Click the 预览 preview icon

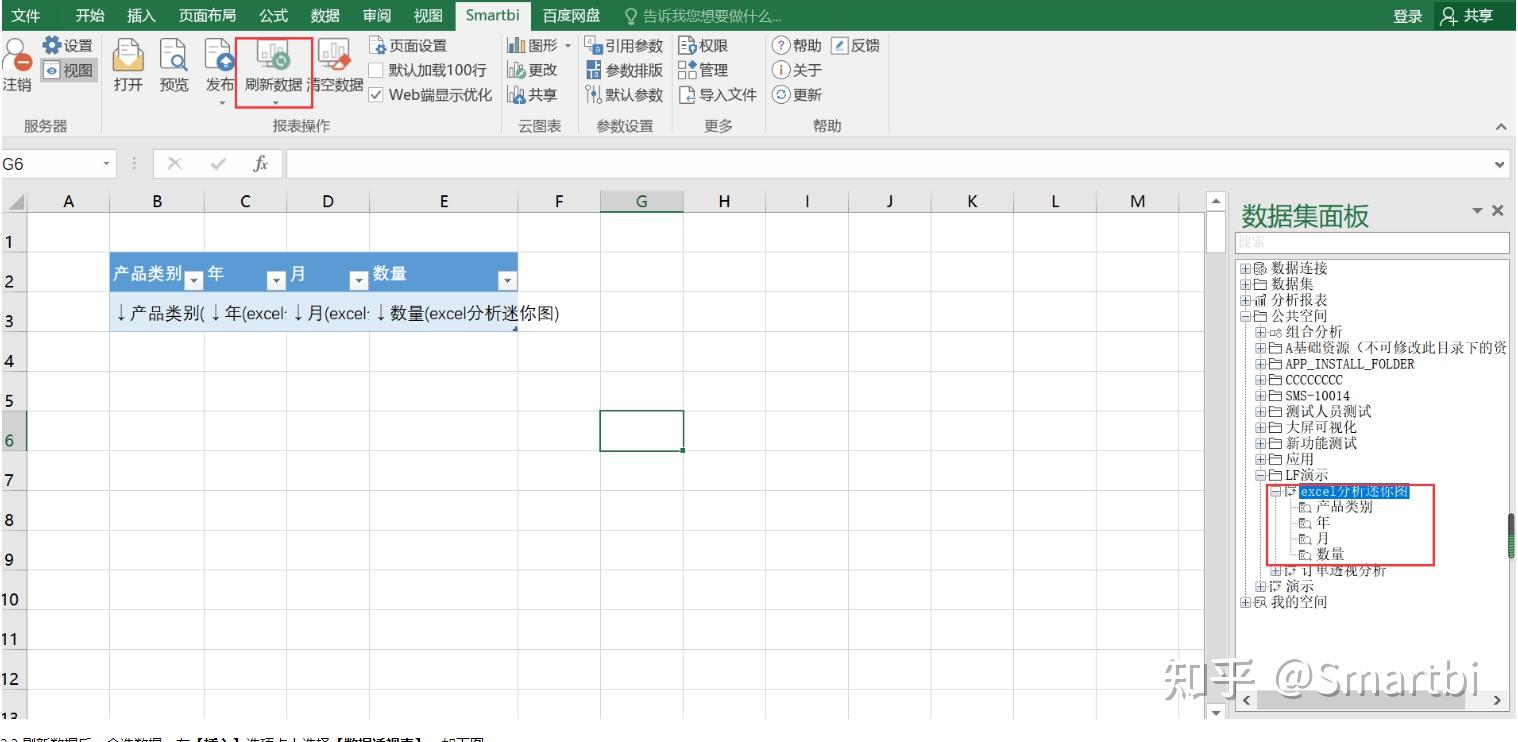pyautogui.click(x=173, y=62)
